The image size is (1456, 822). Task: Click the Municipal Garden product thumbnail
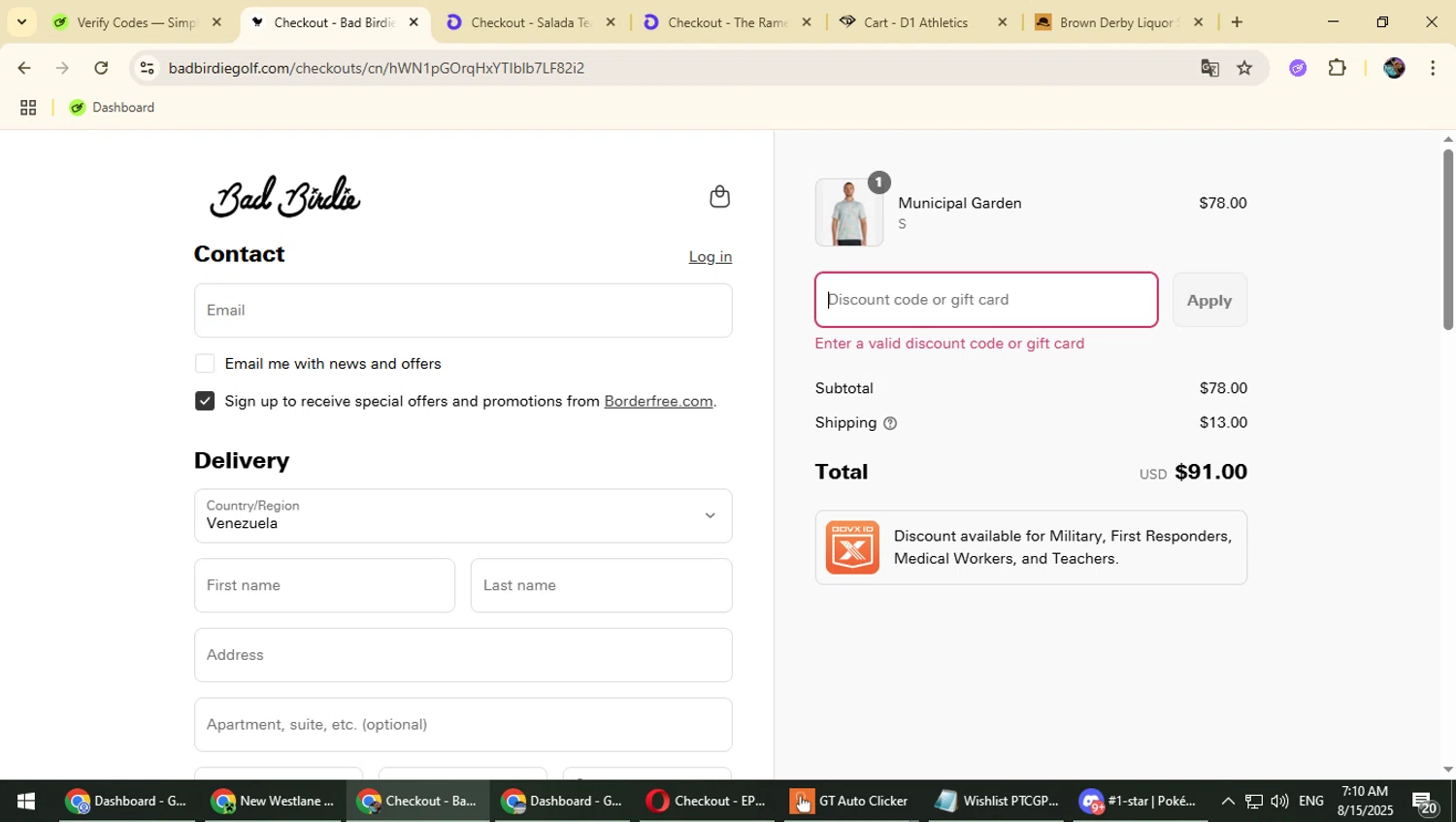[x=849, y=213]
